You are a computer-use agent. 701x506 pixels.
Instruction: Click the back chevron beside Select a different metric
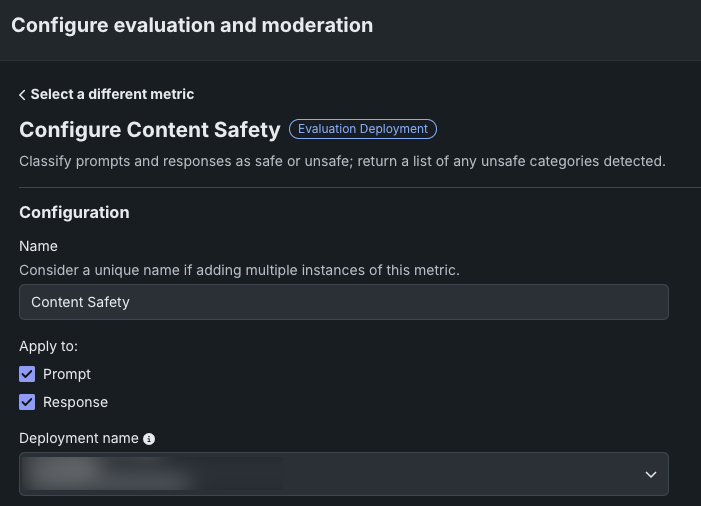[22, 95]
